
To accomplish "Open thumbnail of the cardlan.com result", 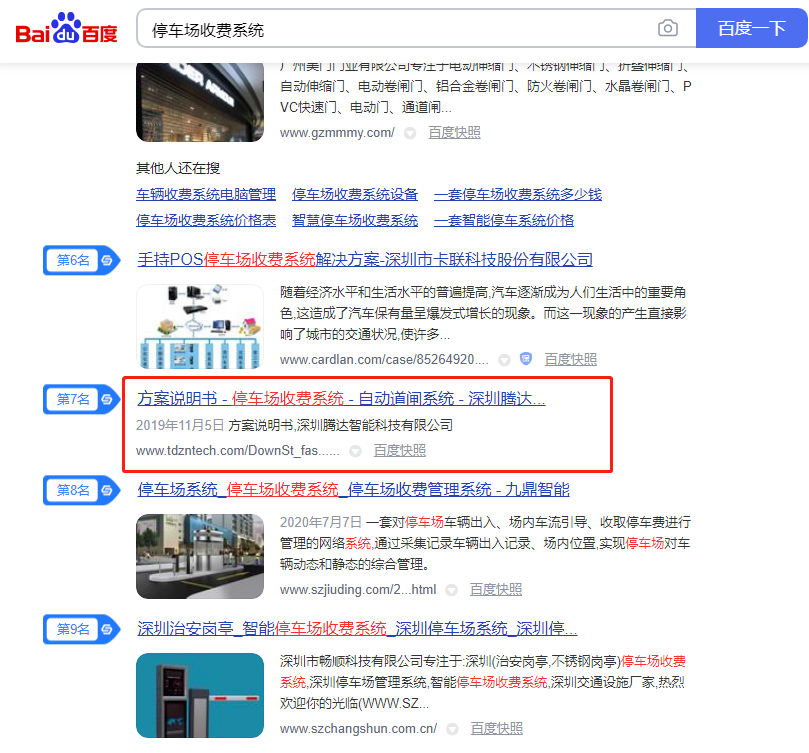I will click(x=200, y=326).
